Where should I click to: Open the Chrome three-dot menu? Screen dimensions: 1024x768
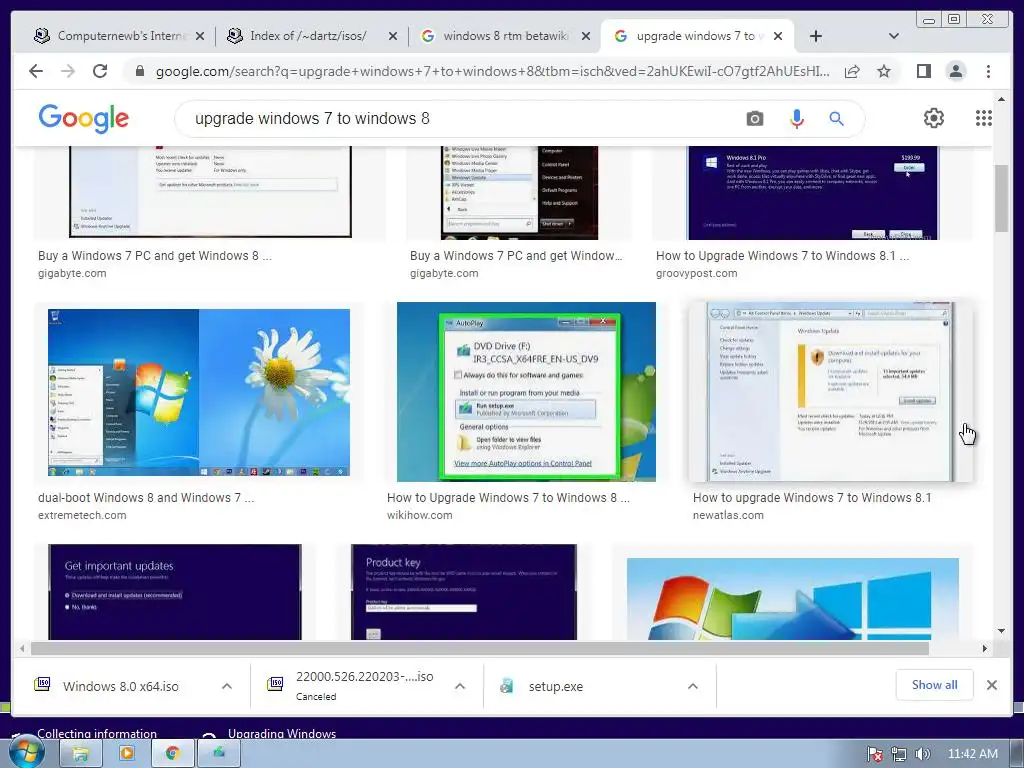988,71
